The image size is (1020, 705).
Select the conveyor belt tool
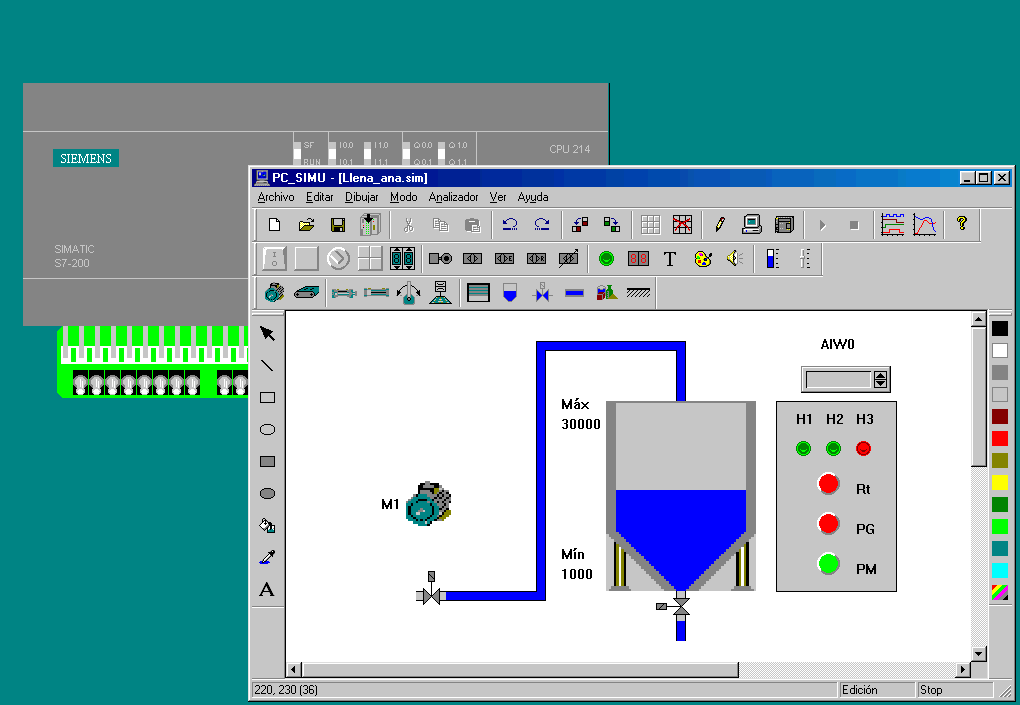click(306, 292)
